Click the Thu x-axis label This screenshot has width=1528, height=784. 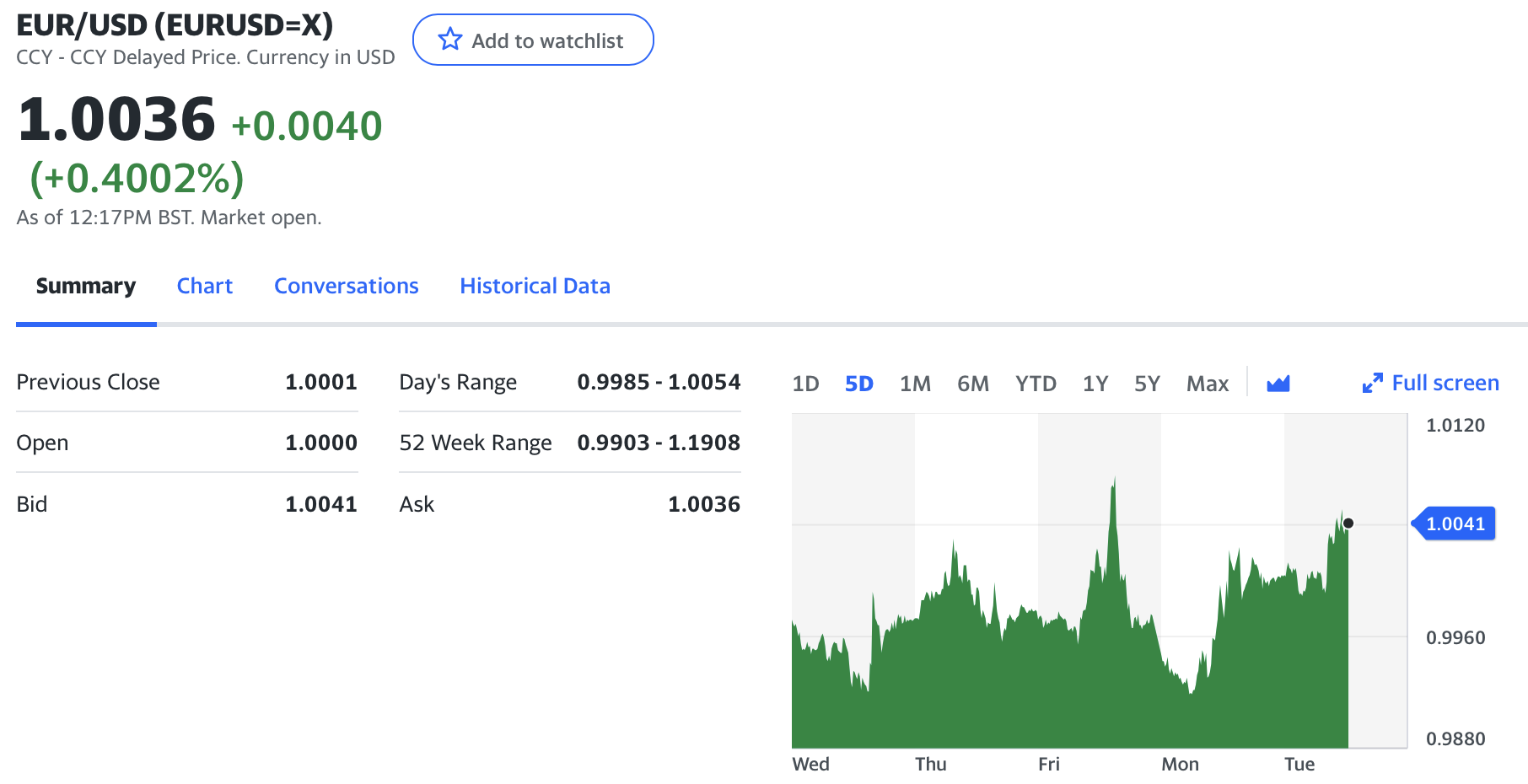(x=931, y=764)
